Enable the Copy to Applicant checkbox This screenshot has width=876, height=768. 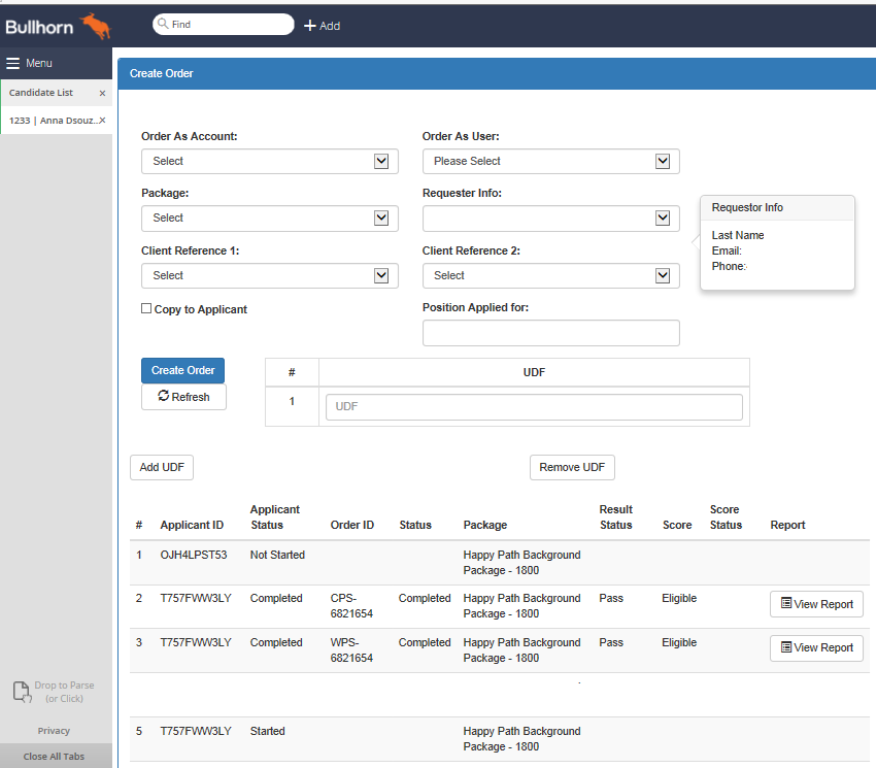147,309
